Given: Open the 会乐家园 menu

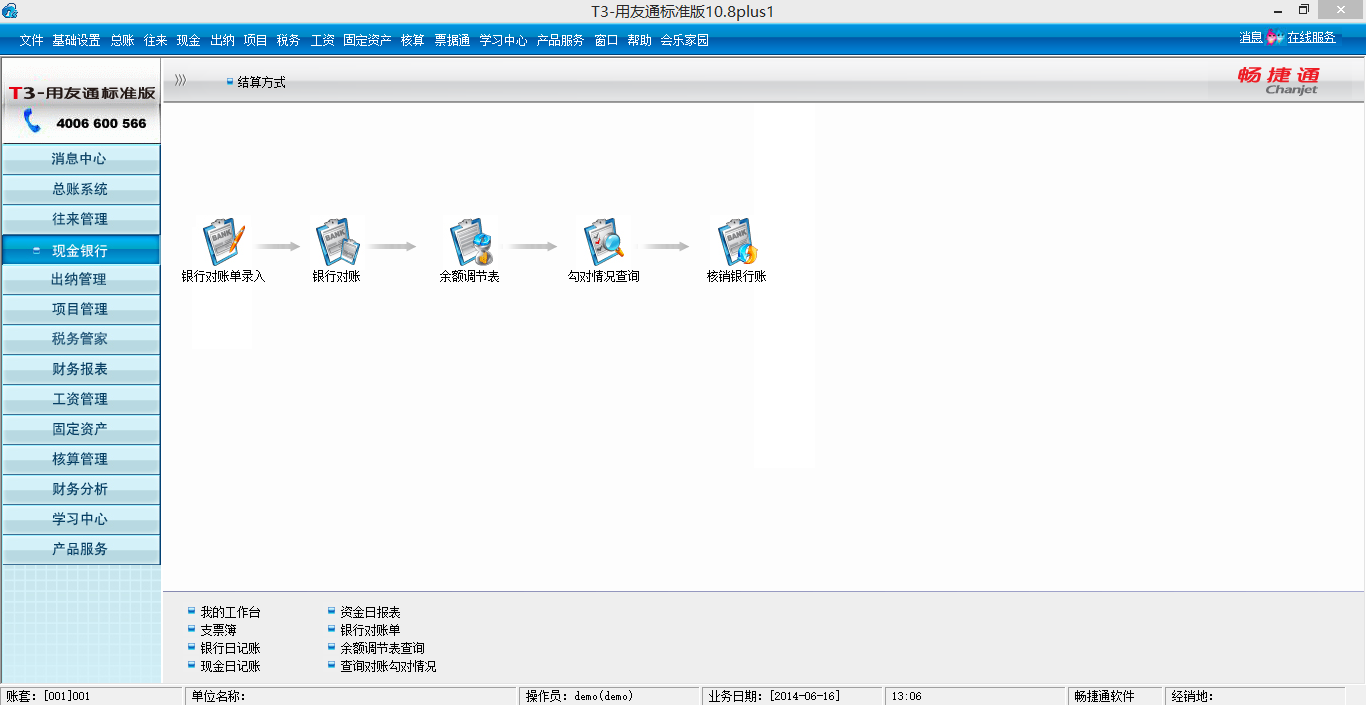Looking at the screenshot, I should coord(684,40).
